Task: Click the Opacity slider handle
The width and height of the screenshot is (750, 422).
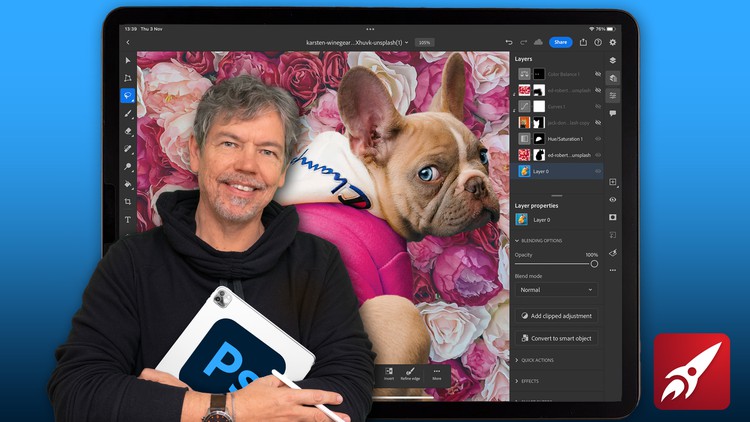Action: [594, 264]
